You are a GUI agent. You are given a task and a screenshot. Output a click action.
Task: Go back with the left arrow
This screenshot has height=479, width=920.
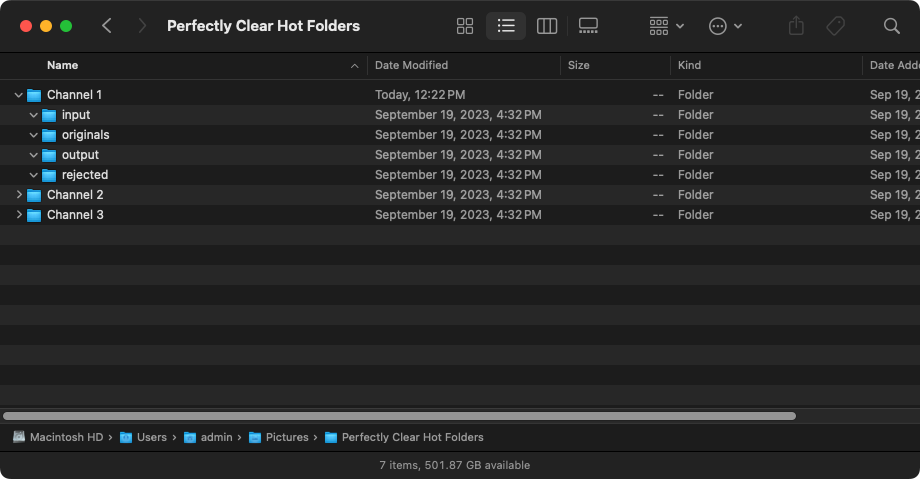pyautogui.click(x=106, y=26)
